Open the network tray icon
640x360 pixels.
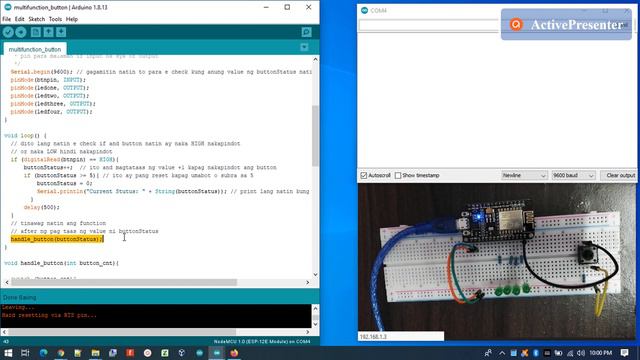[x=570, y=353]
